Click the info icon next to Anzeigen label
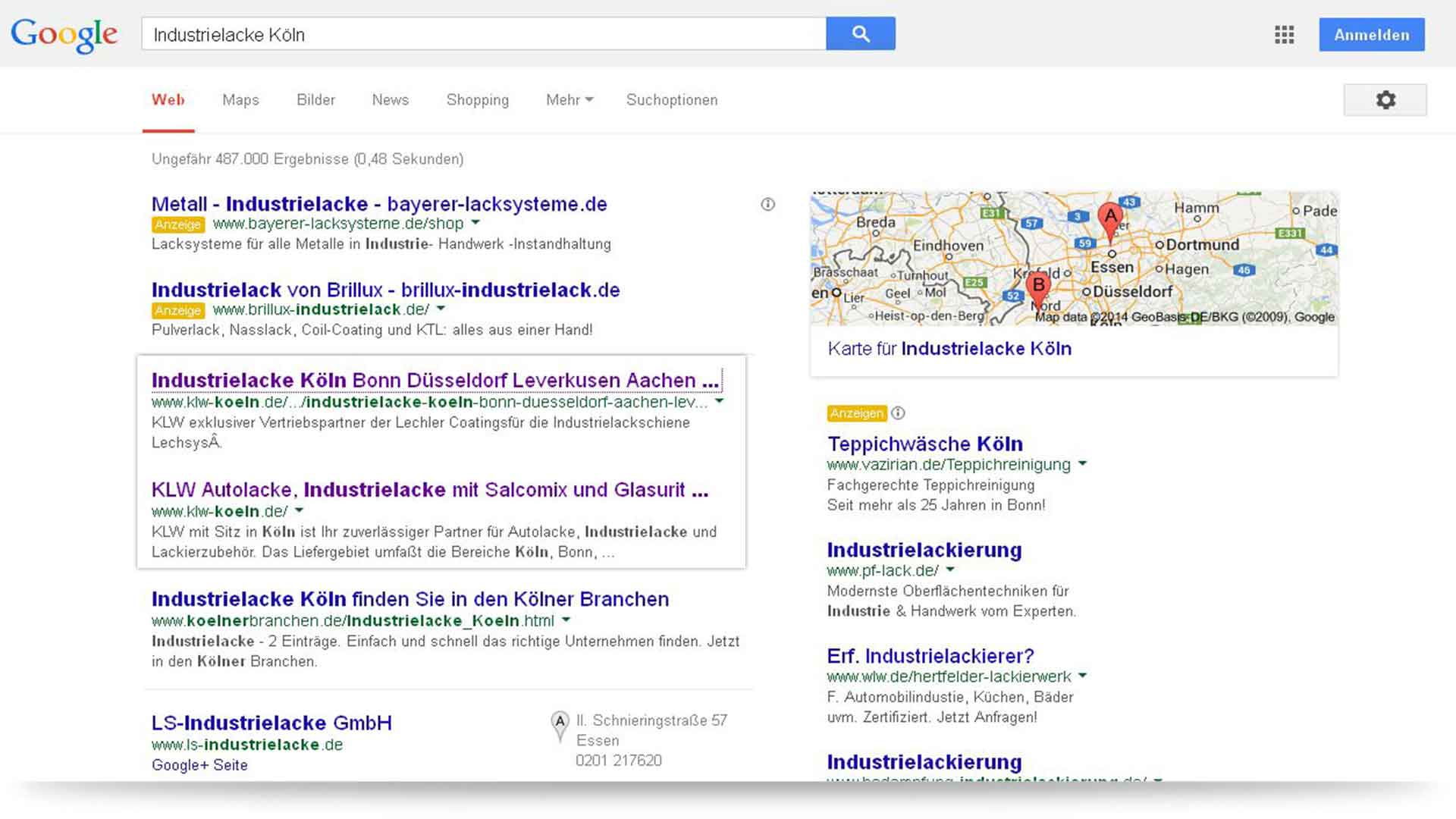The image size is (1456, 819). (x=898, y=413)
